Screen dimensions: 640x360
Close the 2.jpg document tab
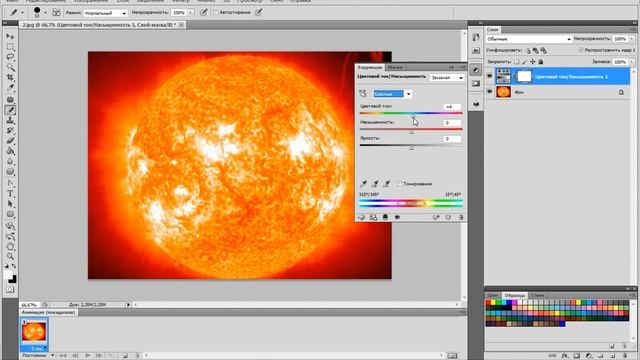coord(182,25)
